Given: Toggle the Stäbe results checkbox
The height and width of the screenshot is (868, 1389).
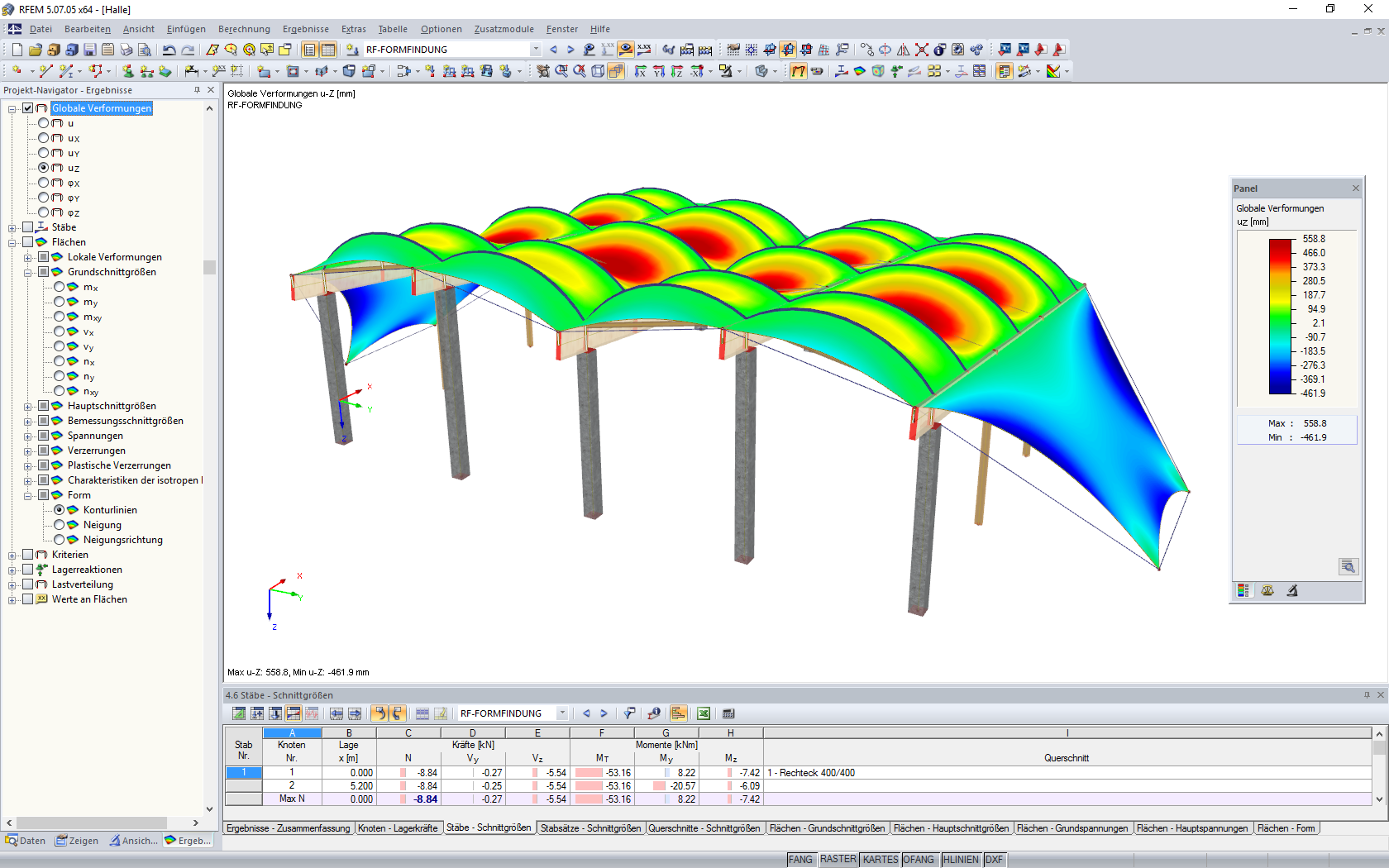Looking at the screenshot, I should (x=28, y=227).
